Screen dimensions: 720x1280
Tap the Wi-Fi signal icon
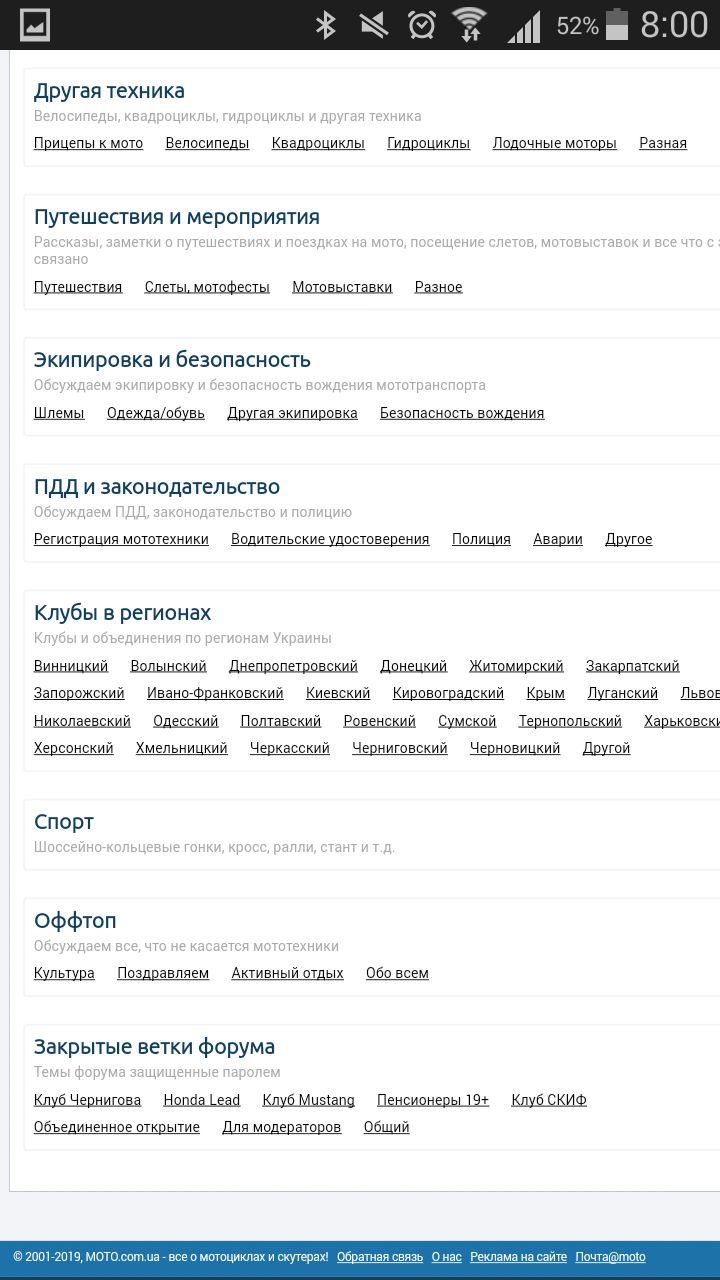pos(469,25)
